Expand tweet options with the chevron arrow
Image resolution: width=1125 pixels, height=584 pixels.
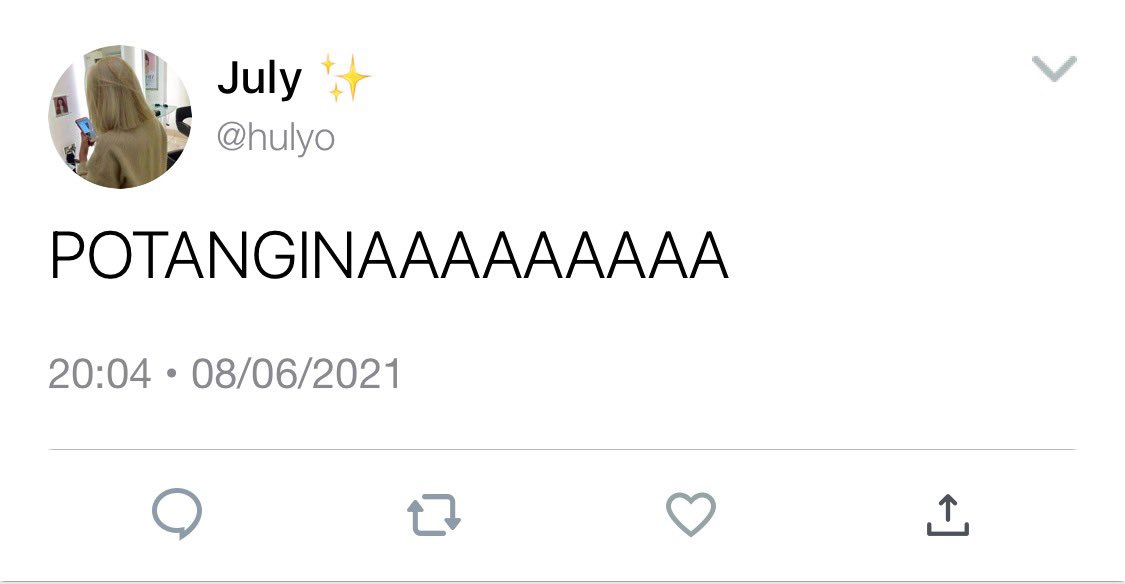(x=1054, y=69)
